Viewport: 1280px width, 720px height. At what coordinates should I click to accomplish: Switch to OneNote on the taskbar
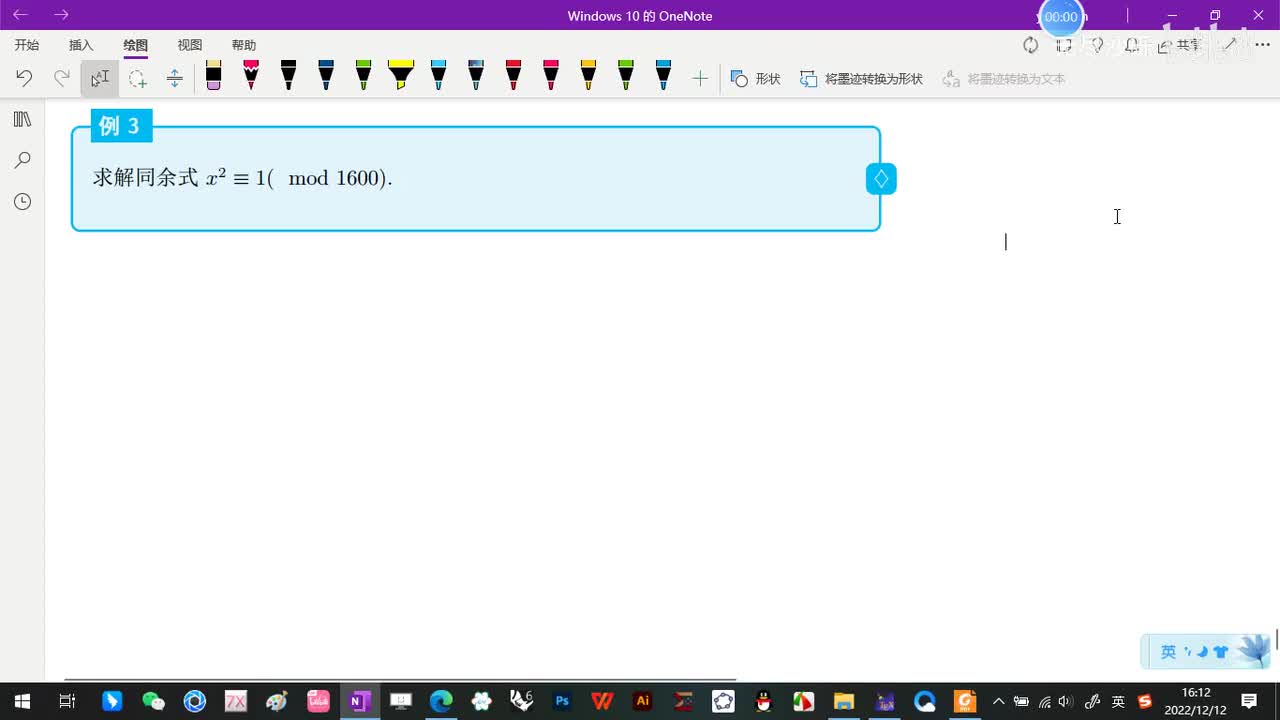[359, 701]
